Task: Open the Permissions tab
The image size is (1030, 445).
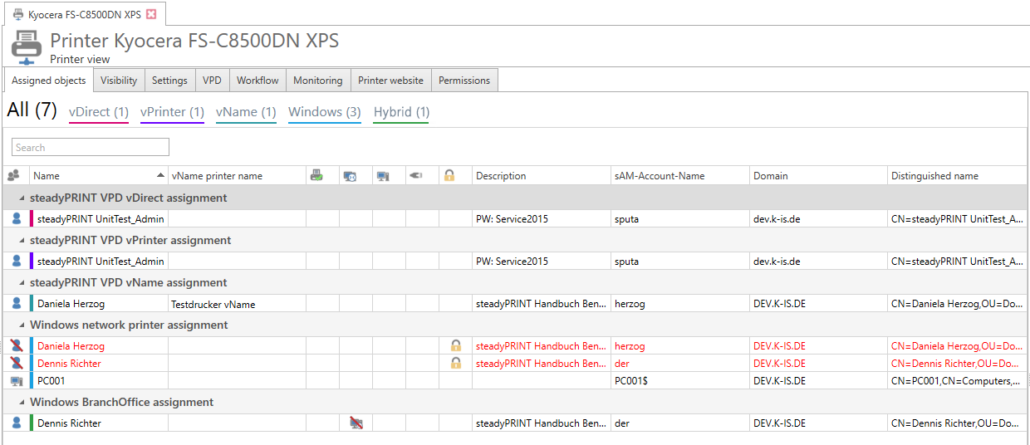Action: pyautogui.click(x=464, y=80)
